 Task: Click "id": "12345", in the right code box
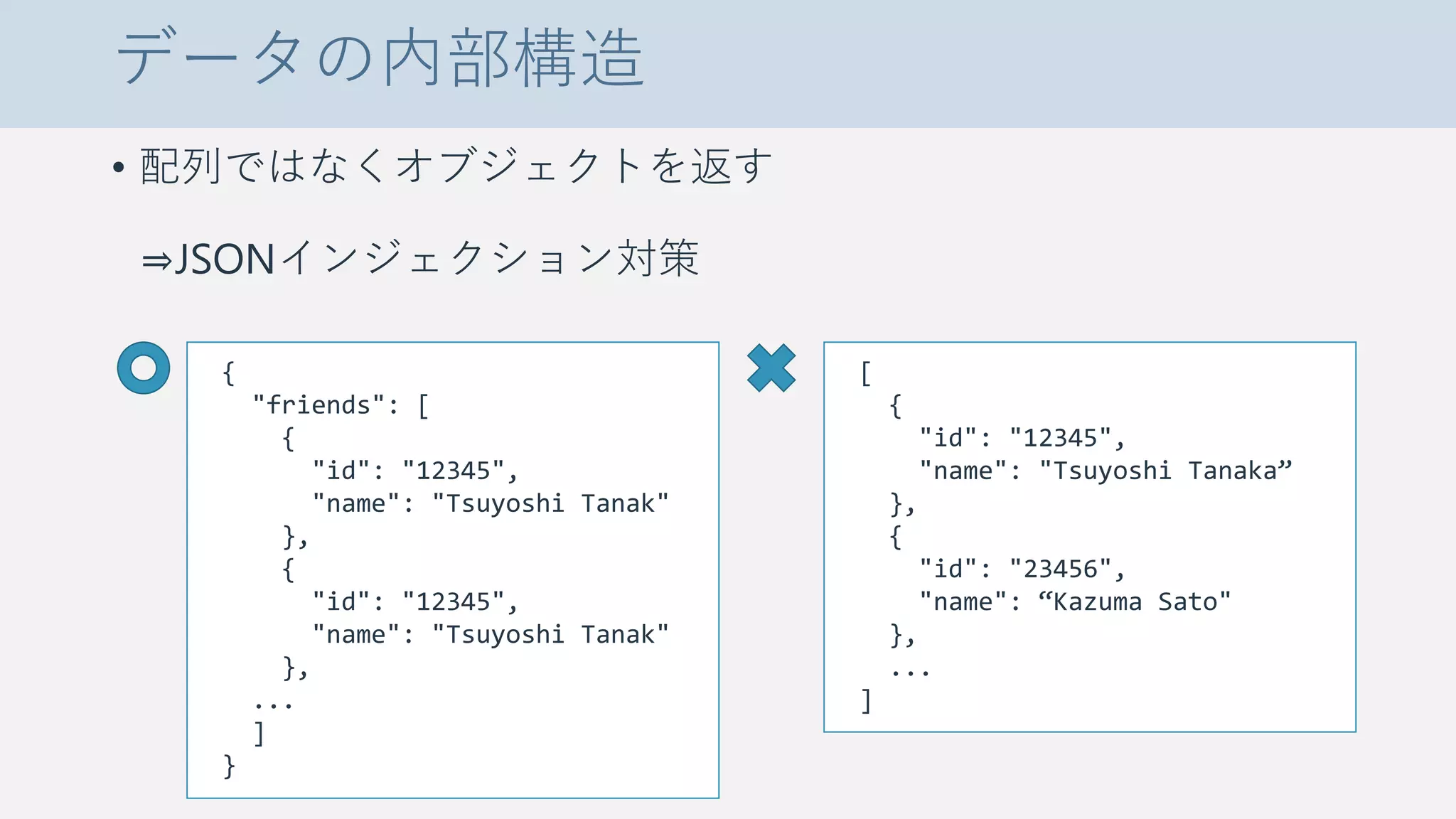click(x=1022, y=438)
